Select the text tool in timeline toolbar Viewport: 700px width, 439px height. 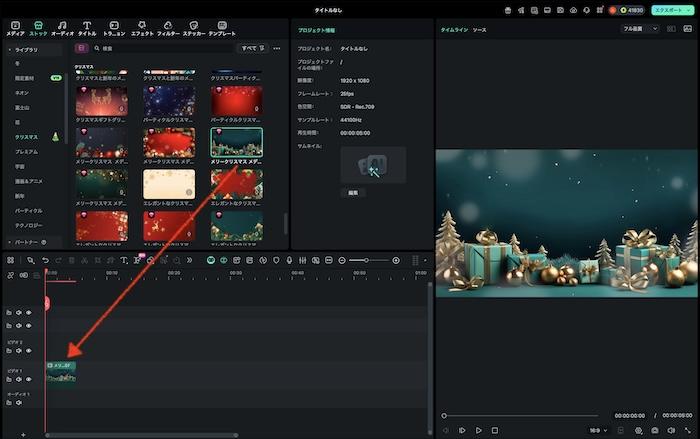(123, 260)
